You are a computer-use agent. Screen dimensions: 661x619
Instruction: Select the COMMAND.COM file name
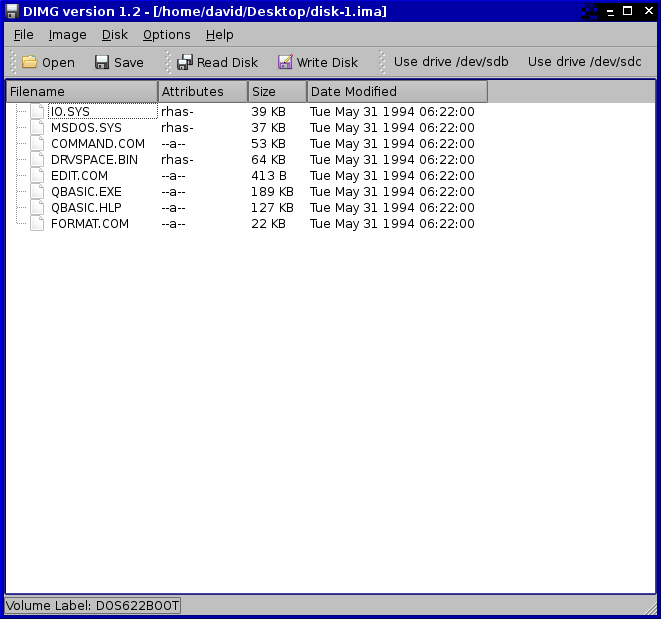[x=98, y=144]
